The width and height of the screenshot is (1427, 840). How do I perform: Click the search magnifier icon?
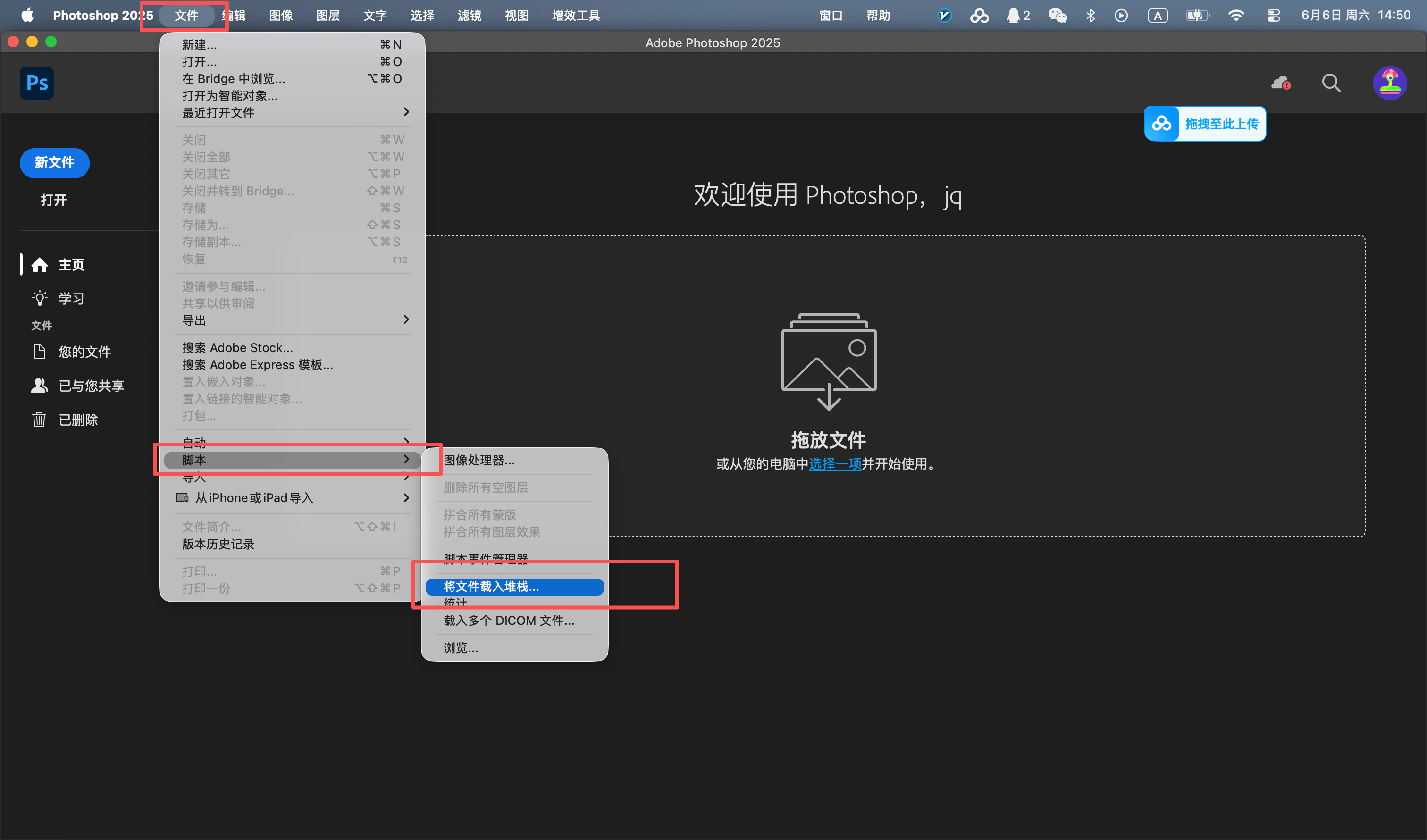(x=1331, y=83)
